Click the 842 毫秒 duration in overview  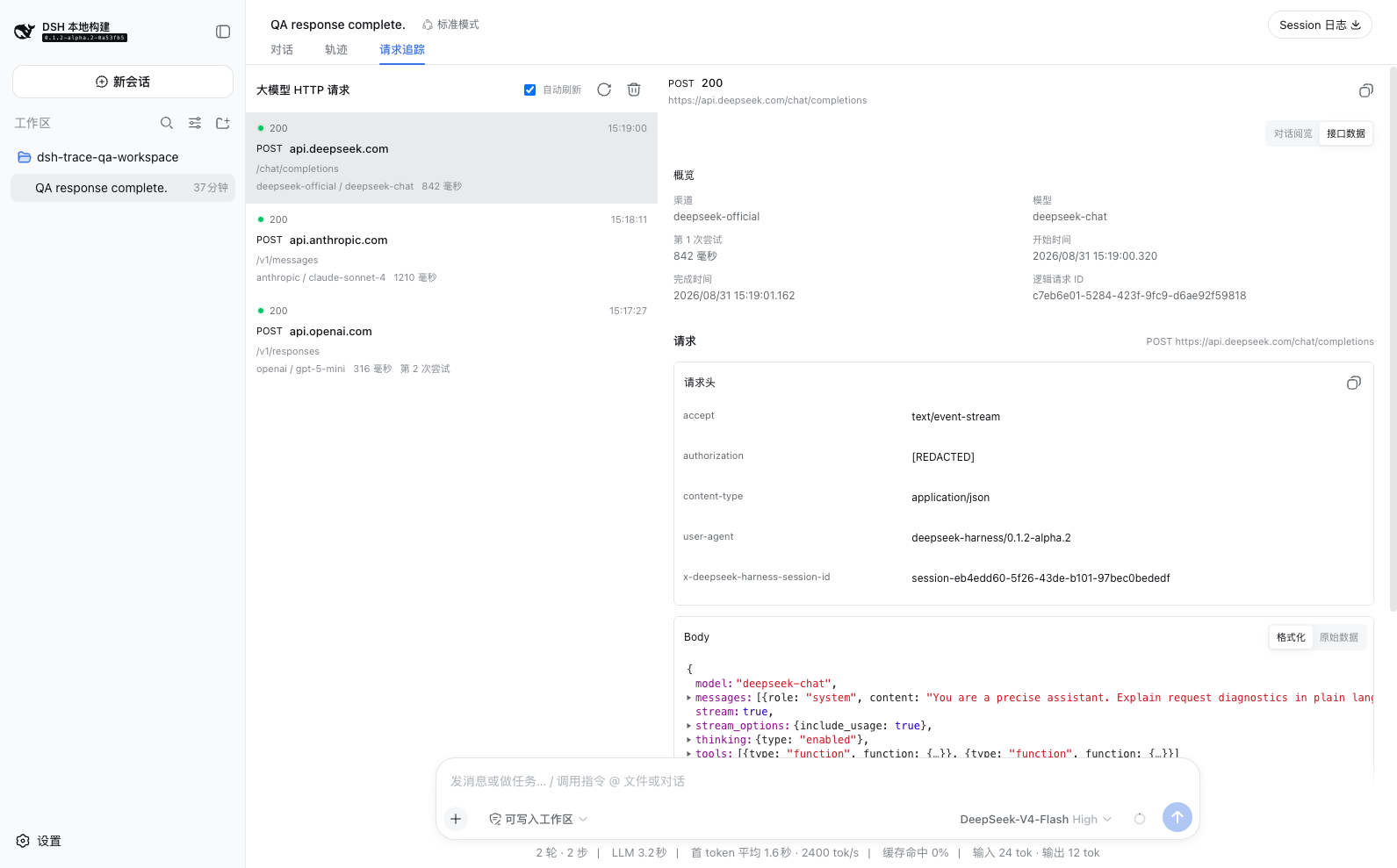click(695, 256)
